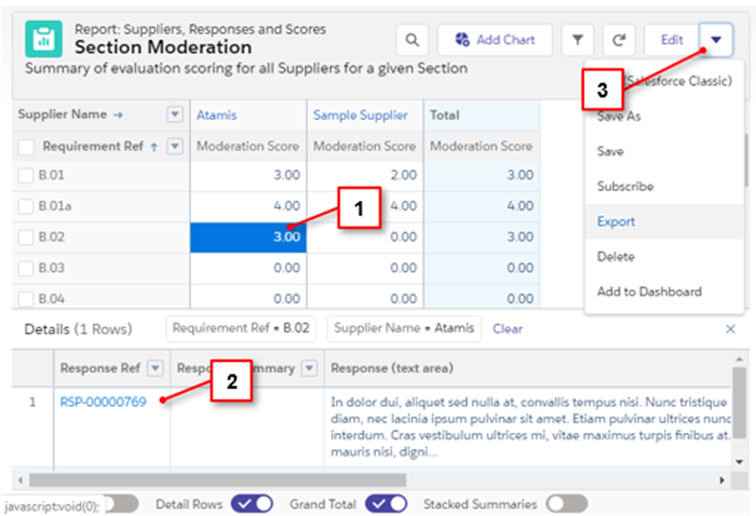The height and width of the screenshot is (516, 756).
Task: Select Export from the menu
Action: pyautogui.click(x=616, y=222)
